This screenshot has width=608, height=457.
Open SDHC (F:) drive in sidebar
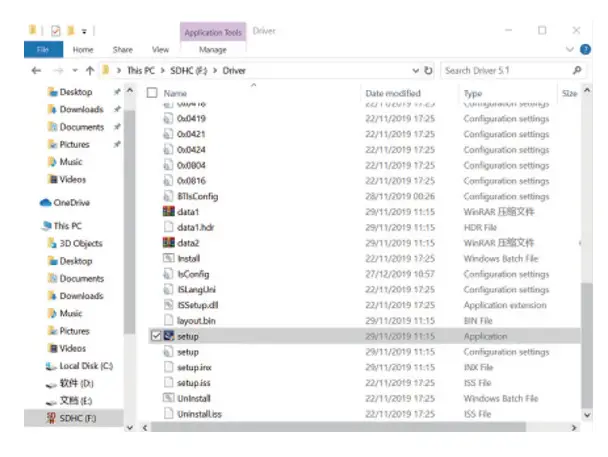click(x=74, y=418)
